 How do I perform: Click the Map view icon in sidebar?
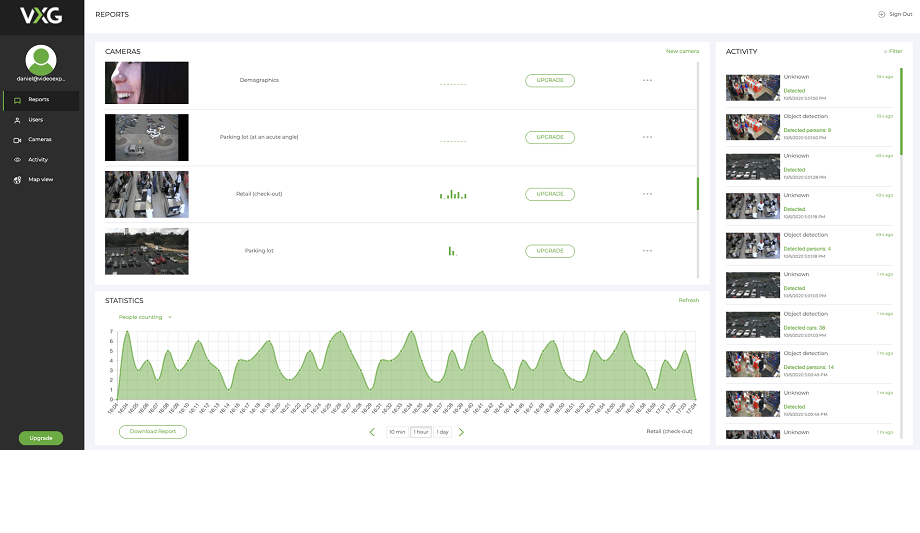[17, 180]
